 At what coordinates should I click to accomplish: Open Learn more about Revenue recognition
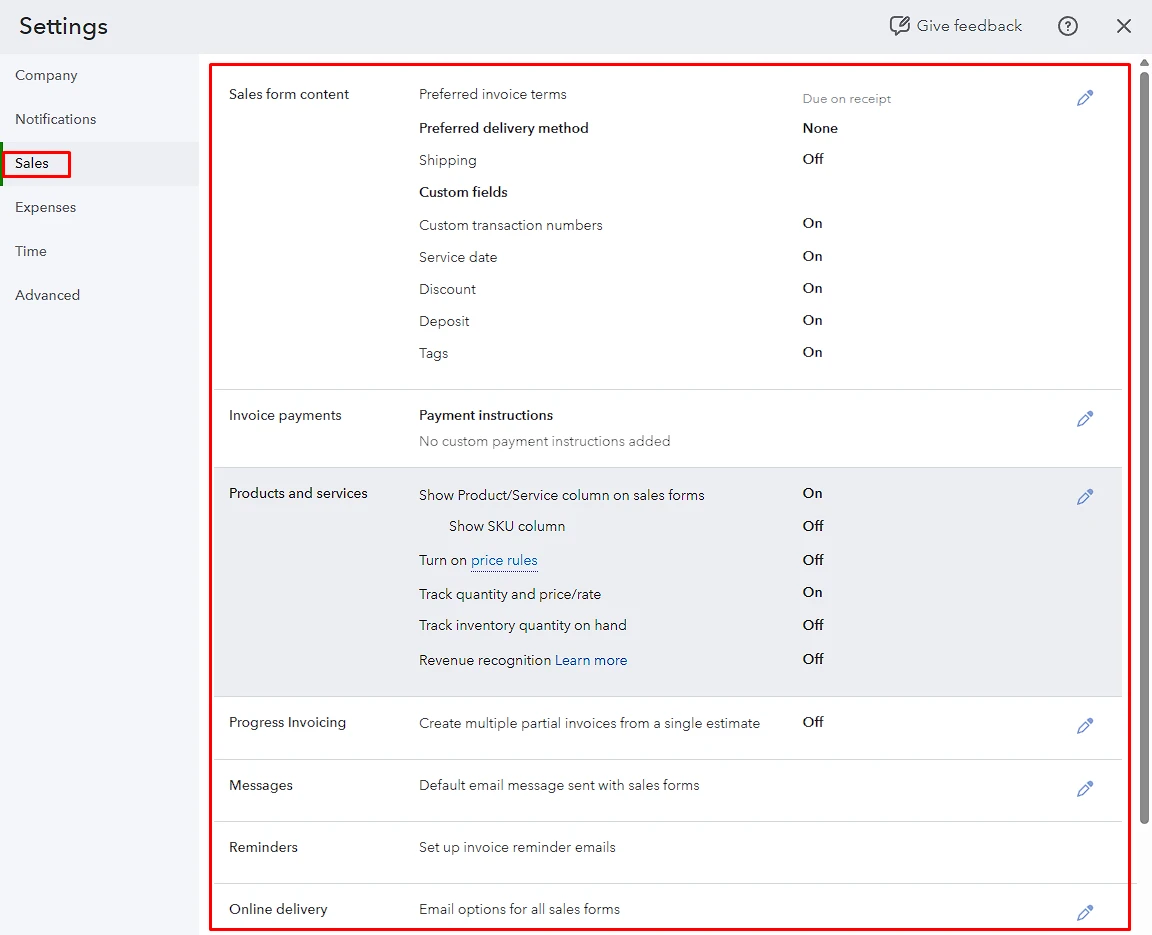pyautogui.click(x=591, y=660)
